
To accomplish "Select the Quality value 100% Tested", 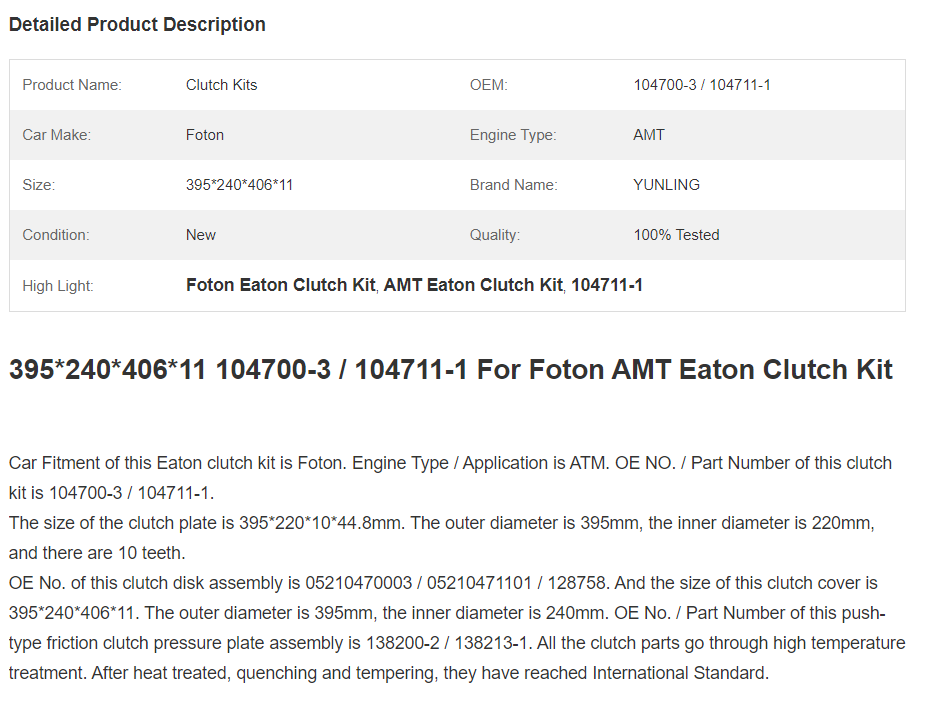I will [x=677, y=235].
